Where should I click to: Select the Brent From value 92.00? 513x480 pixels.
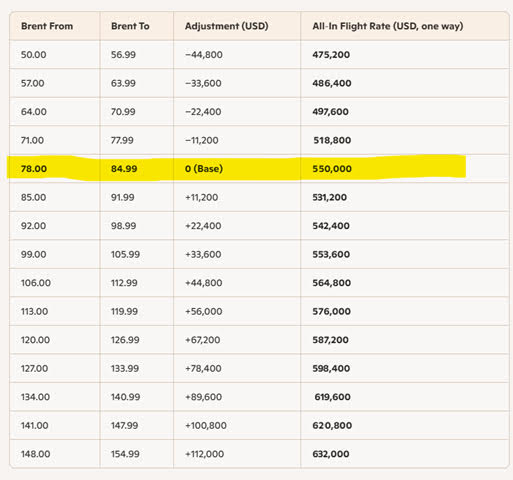(x=33, y=226)
